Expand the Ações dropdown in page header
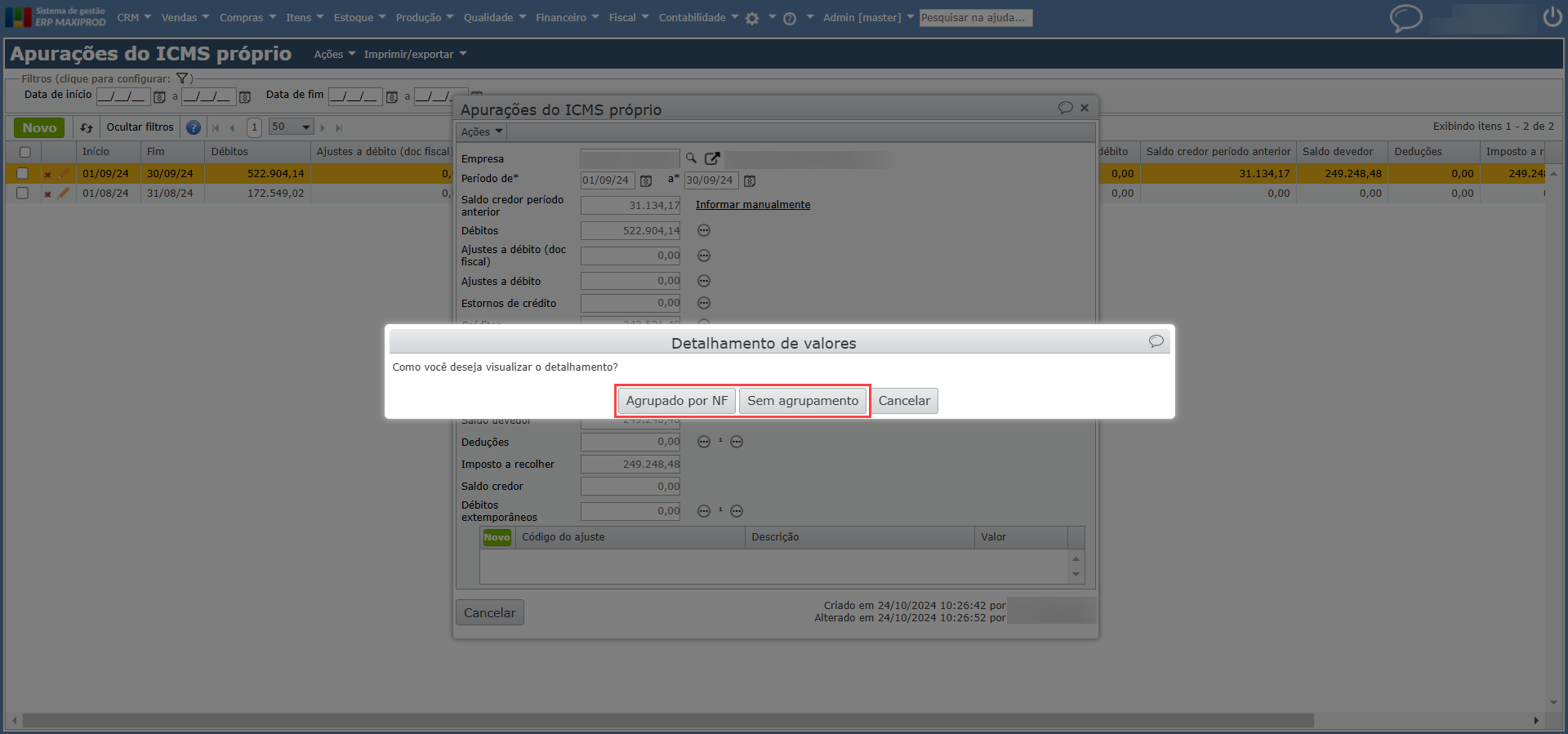The width and height of the screenshot is (1568, 734). click(335, 54)
